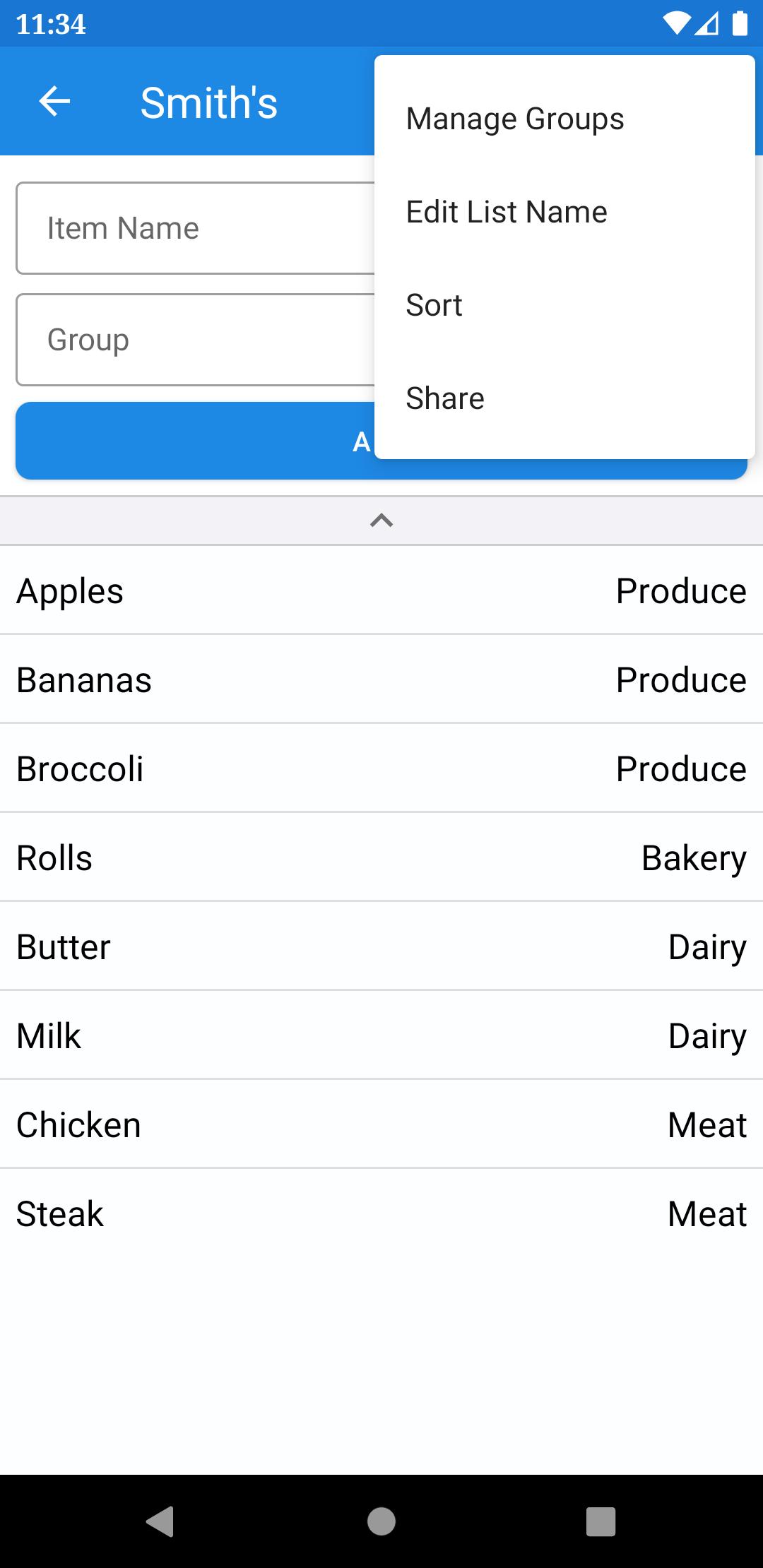Open recent apps square button
763x1568 pixels.
click(601, 1521)
